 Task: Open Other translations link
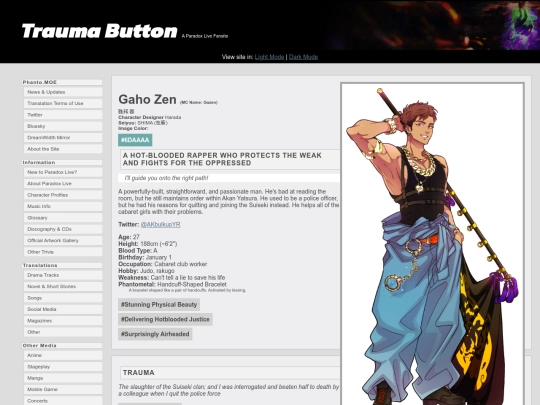click(x=63, y=332)
